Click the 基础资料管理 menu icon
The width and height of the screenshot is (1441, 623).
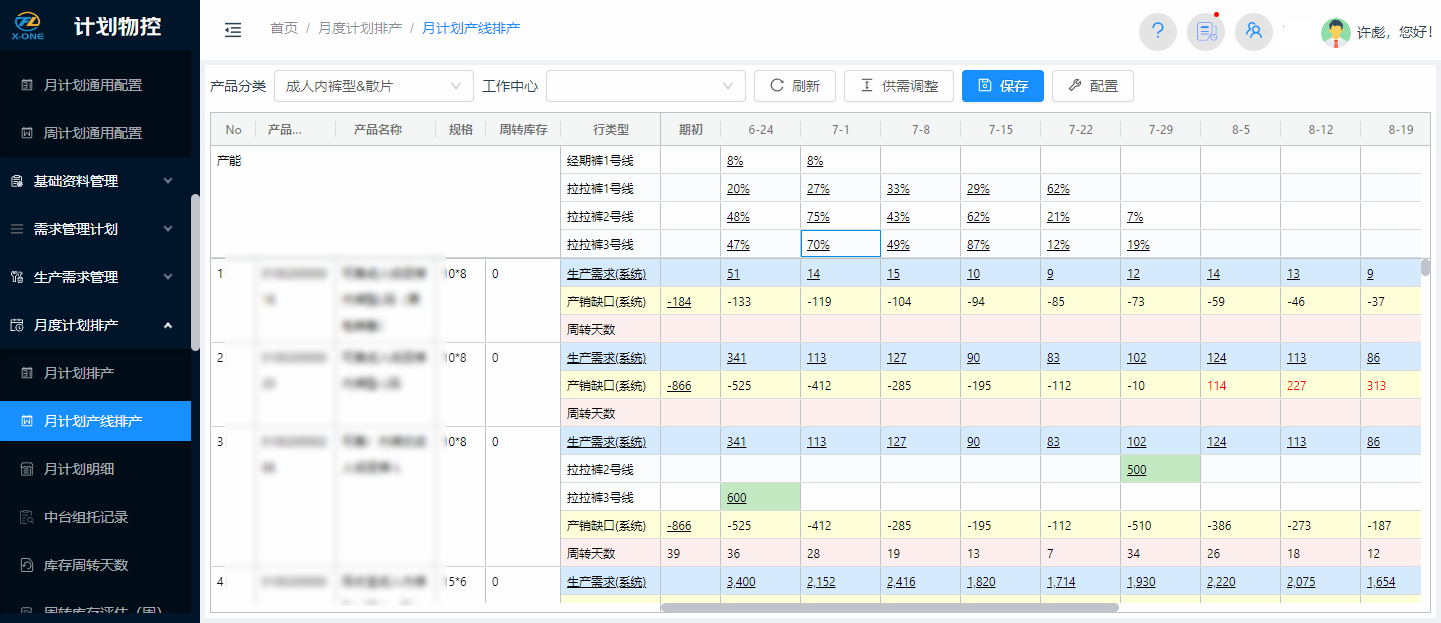[x=17, y=181]
